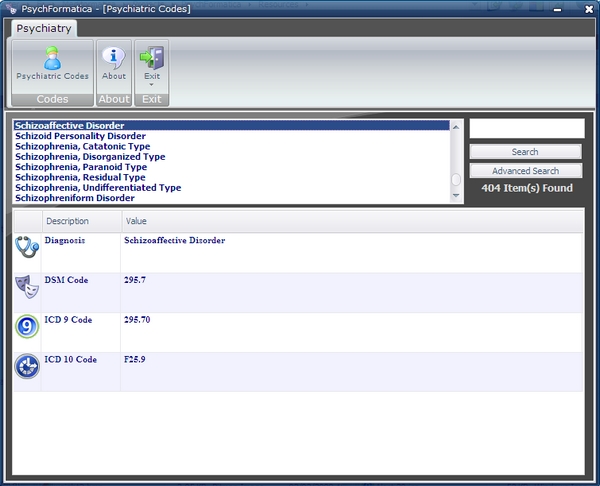600x486 pixels.
Task: Click the About info icon
Action: tap(114, 58)
